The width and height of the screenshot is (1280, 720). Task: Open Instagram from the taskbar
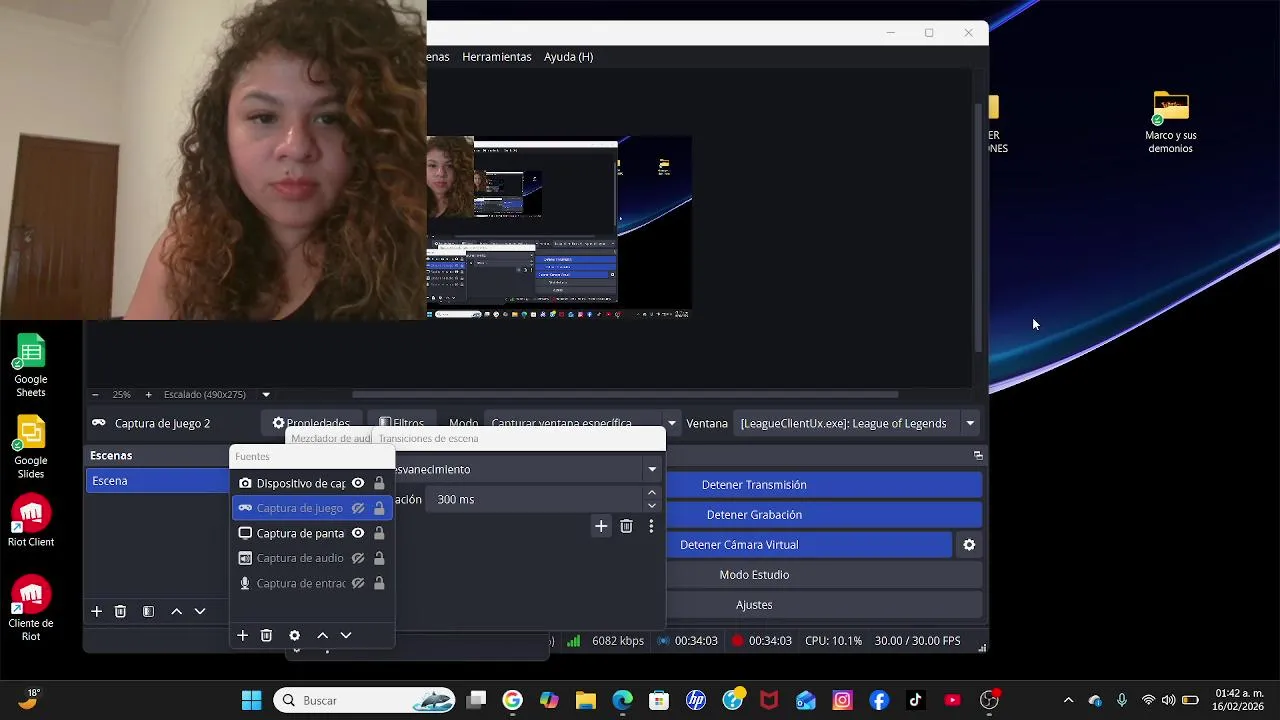[x=842, y=700]
